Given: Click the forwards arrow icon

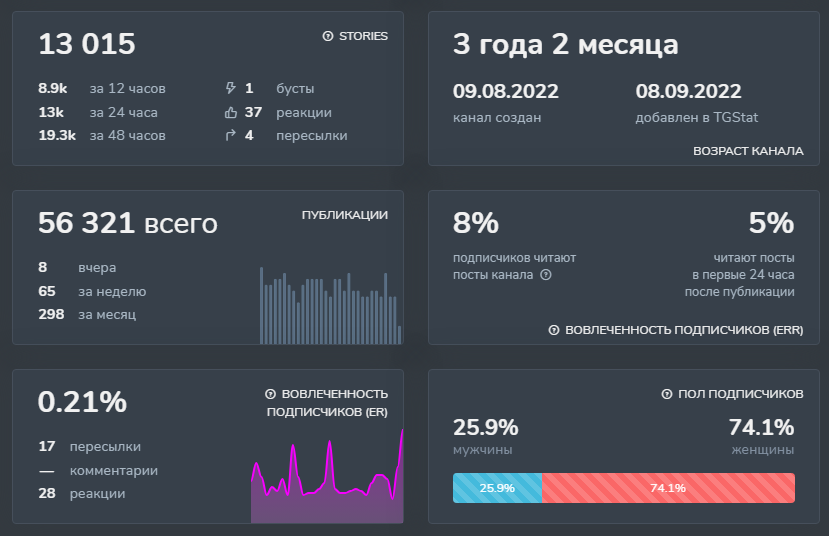Looking at the screenshot, I should pos(230,135).
